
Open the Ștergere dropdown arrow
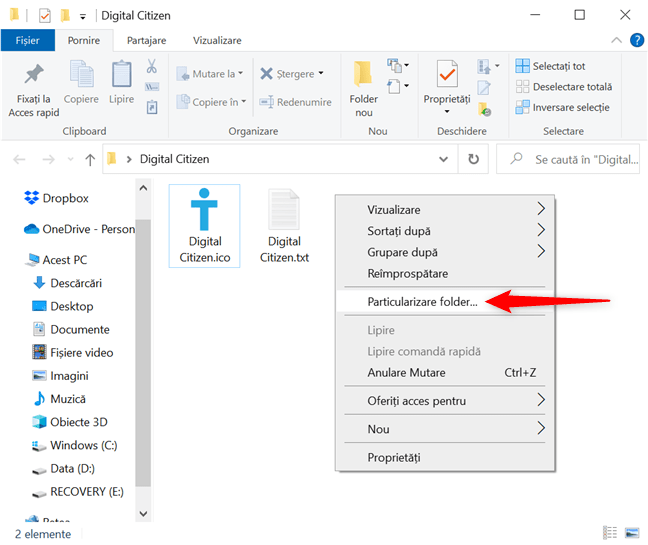[x=321, y=74]
